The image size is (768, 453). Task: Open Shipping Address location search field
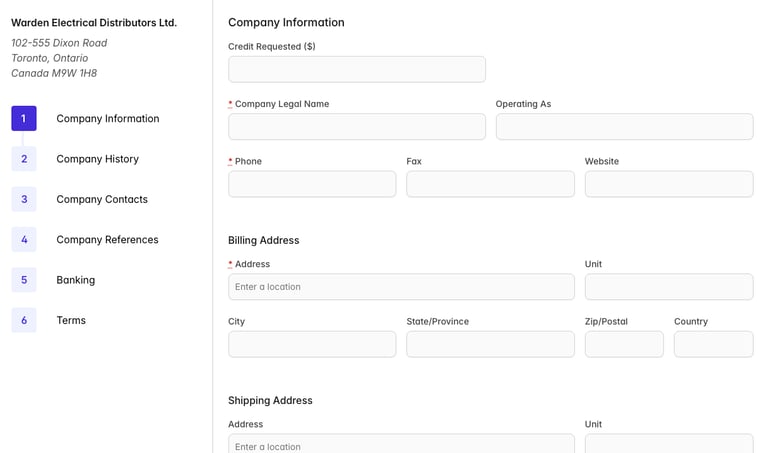pyautogui.click(x=401, y=444)
